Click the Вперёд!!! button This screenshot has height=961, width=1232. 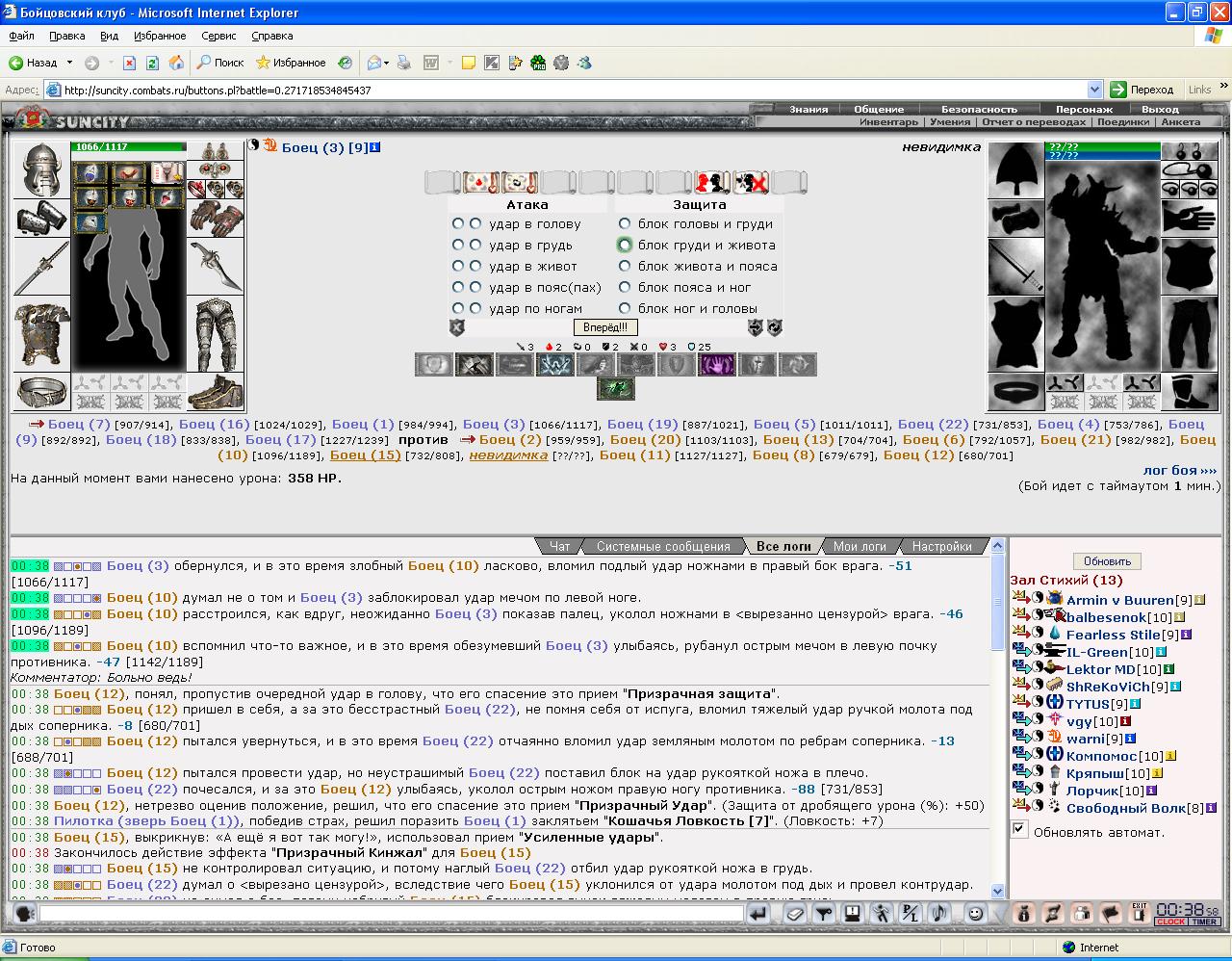click(x=604, y=327)
